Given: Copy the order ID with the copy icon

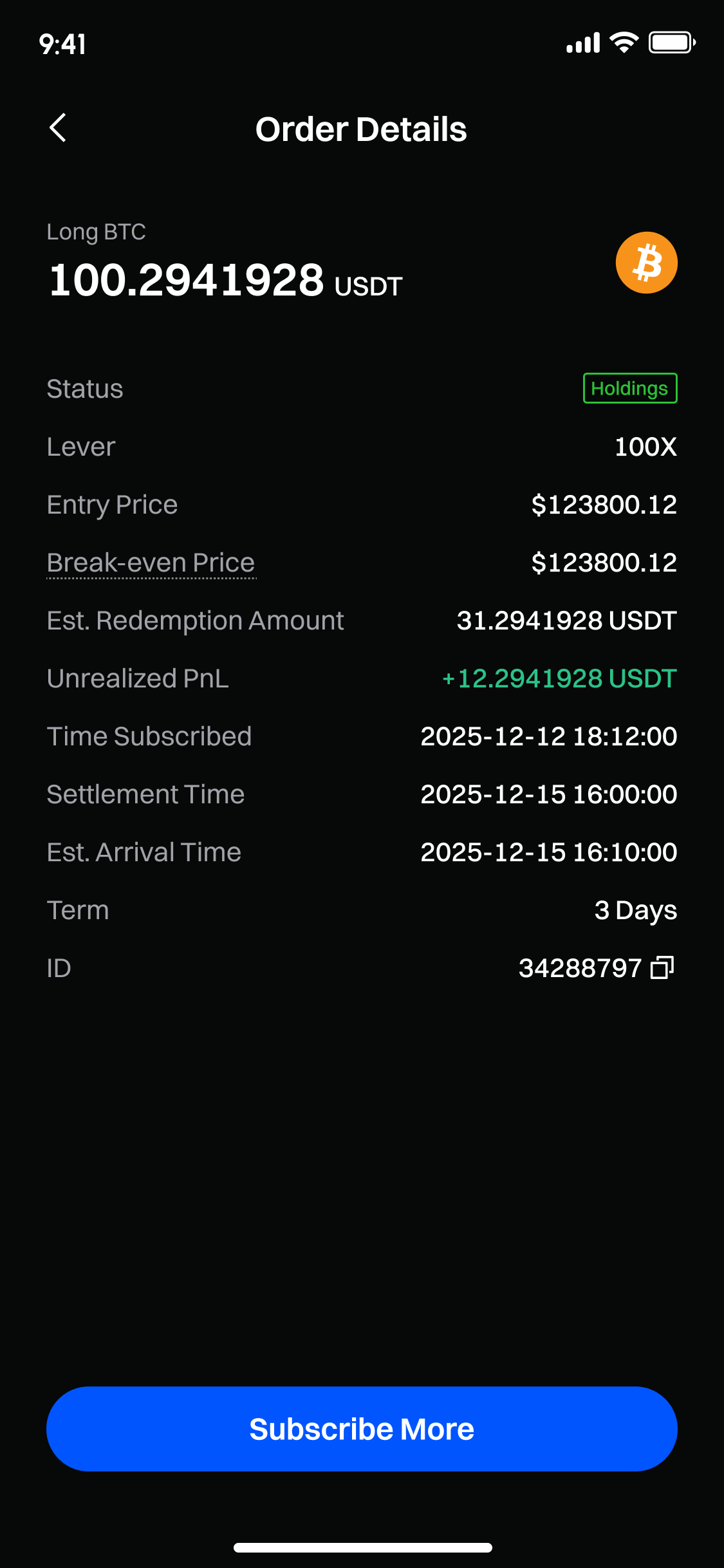Looking at the screenshot, I should [x=662, y=967].
